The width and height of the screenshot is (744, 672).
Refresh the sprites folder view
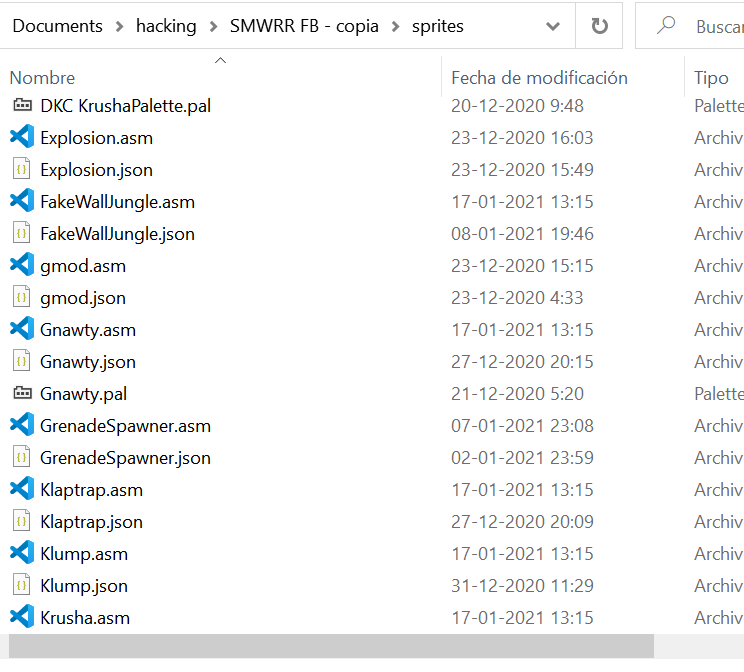click(x=599, y=26)
